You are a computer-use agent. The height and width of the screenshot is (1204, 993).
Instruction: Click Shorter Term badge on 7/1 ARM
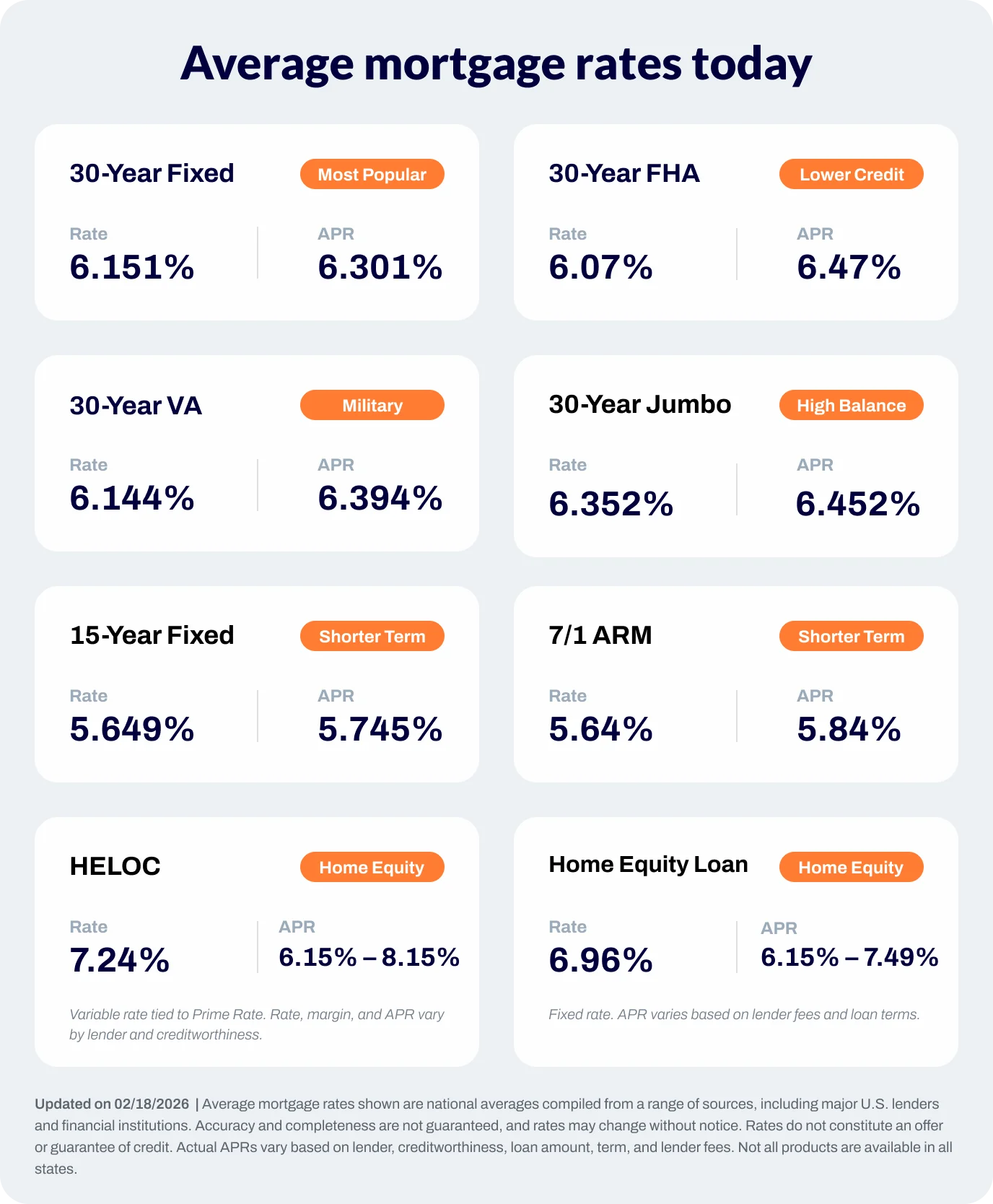(x=851, y=637)
